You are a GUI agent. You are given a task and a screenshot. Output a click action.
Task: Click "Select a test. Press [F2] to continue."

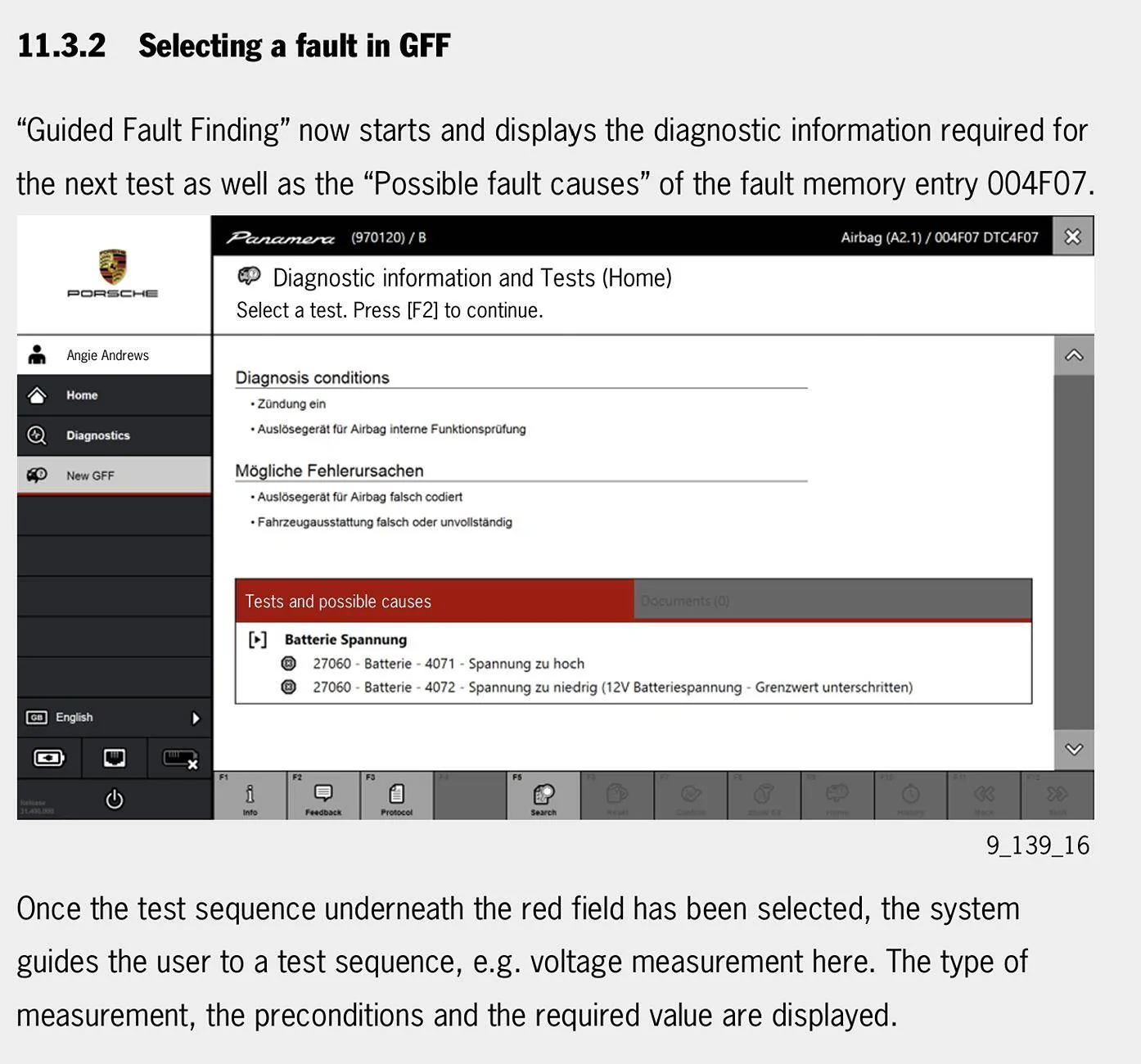pyautogui.click(x=390, y=310)
